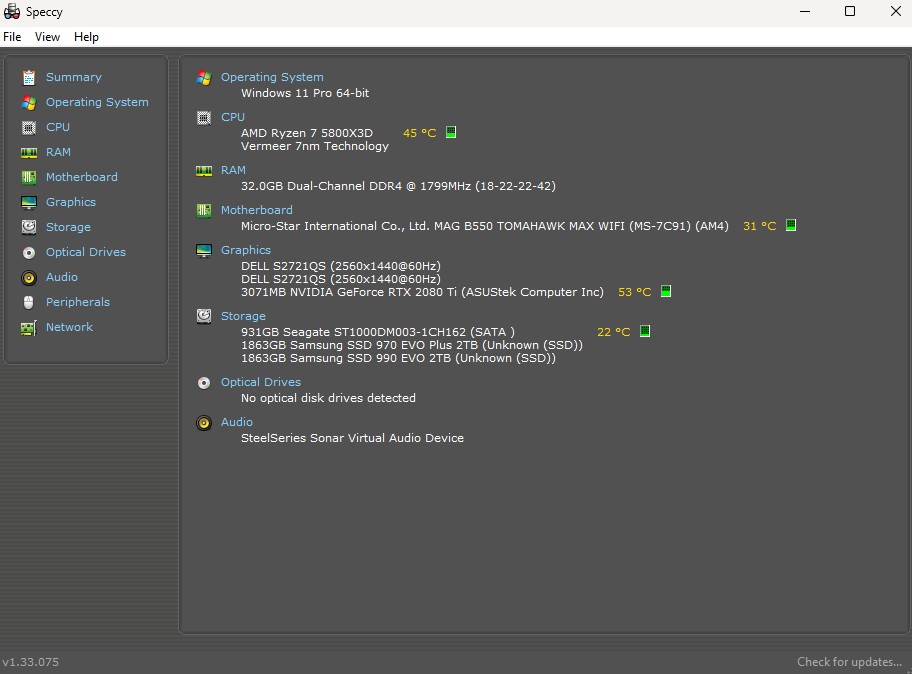Click the Network card icon in sidebar

(x=29, y=327)
